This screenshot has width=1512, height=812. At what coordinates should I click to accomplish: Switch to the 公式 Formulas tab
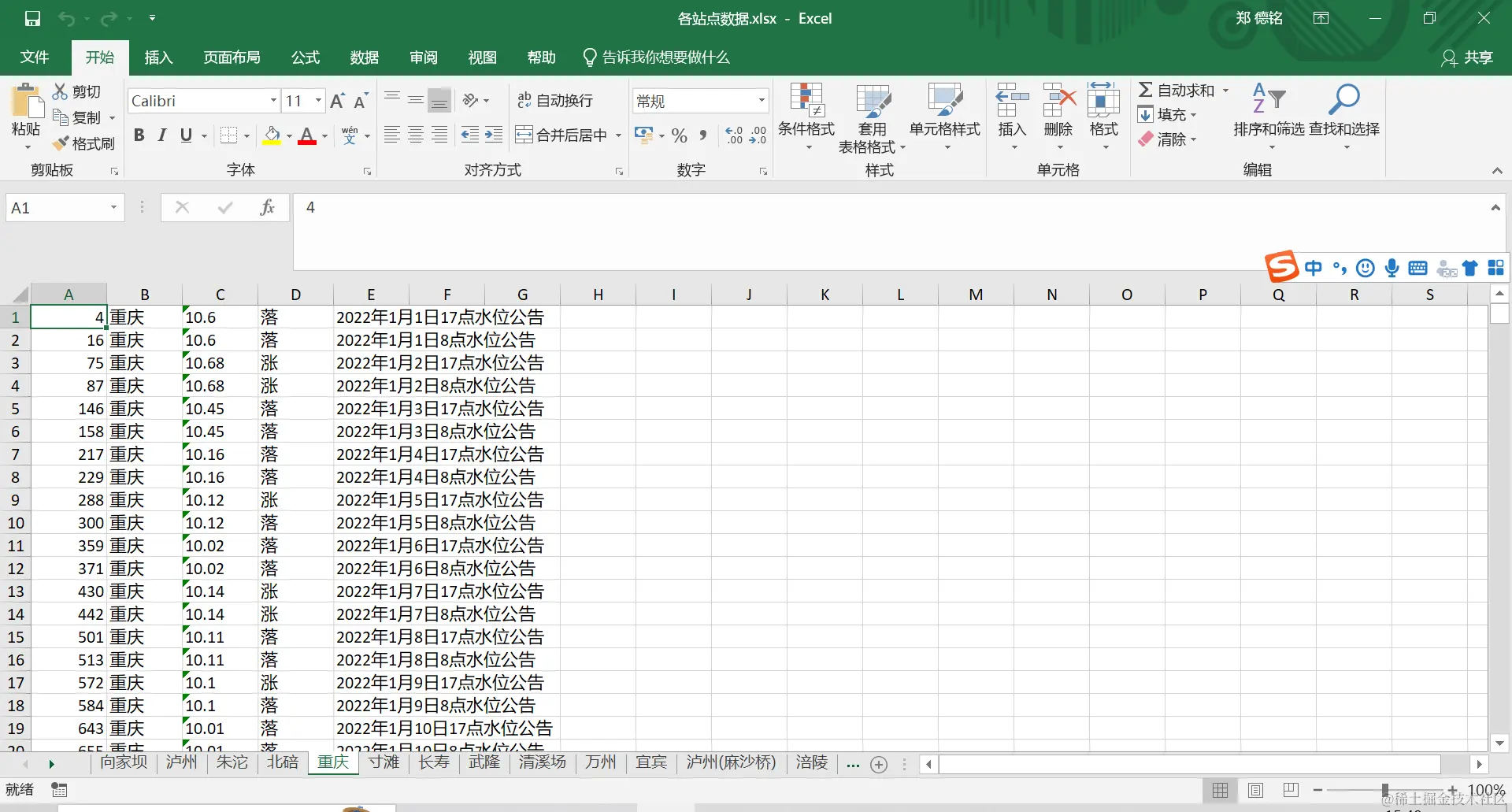306,57
